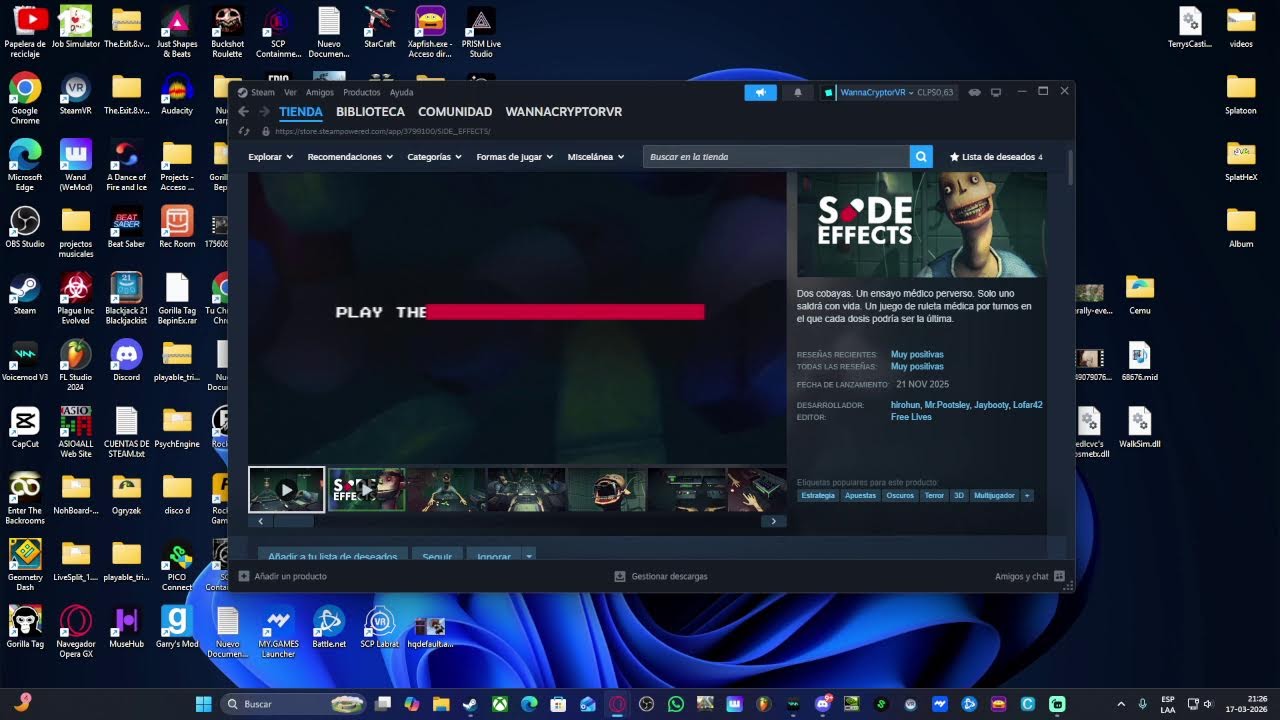The width and height of the screenshot is (1280, 720).
Task: Open WANNACRYPTORVR profile tab
Action: point(564,112)
